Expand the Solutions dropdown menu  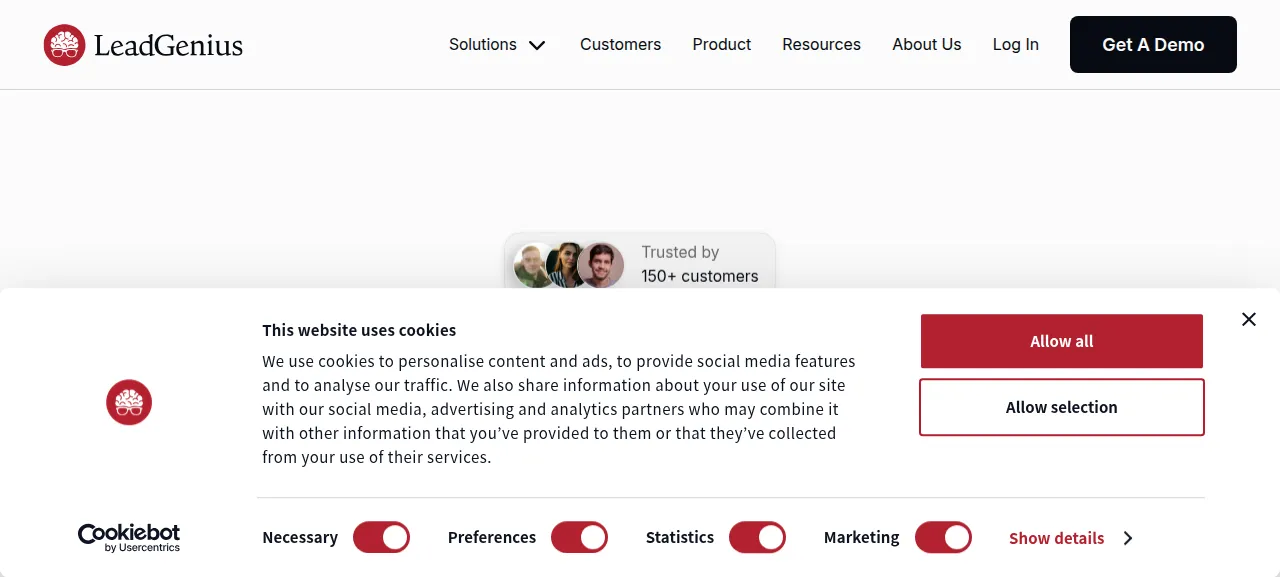coord(497,45)
